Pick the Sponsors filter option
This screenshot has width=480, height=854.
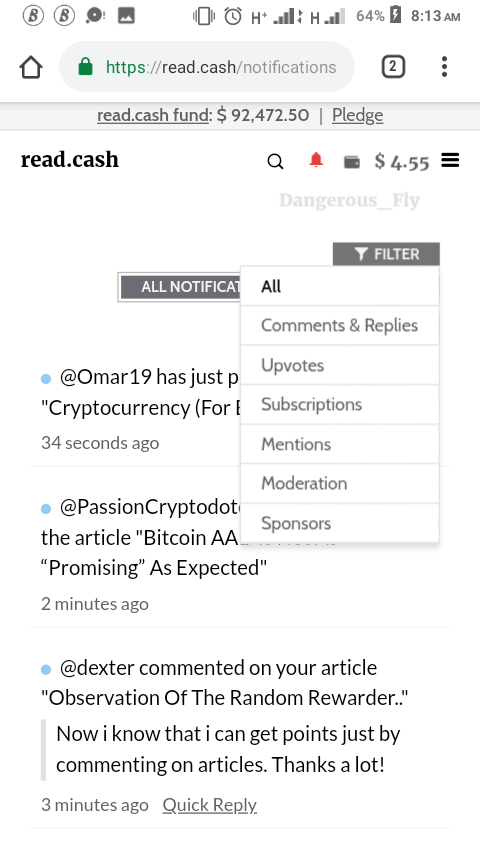[340, 523]
